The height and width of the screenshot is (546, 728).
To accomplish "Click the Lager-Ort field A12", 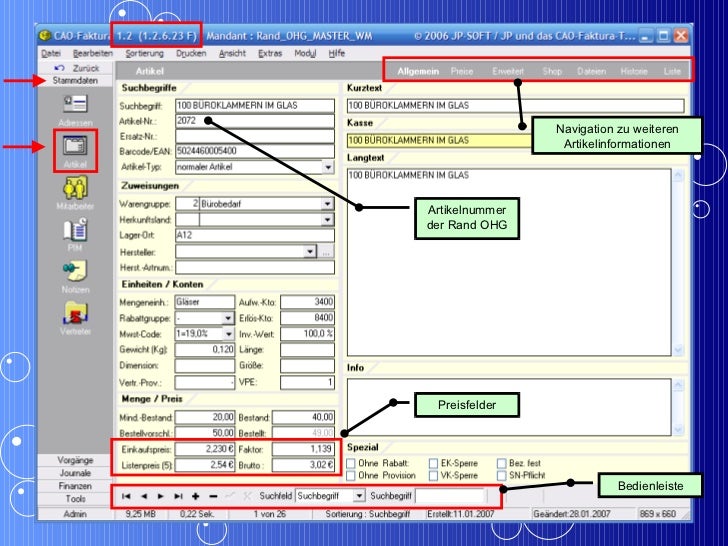I will point(255,235).
